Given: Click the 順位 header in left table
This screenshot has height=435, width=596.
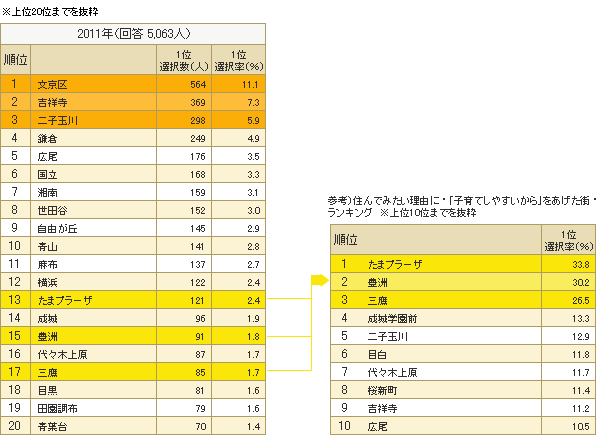Looking at the screenshot, I should pos(16,60).
